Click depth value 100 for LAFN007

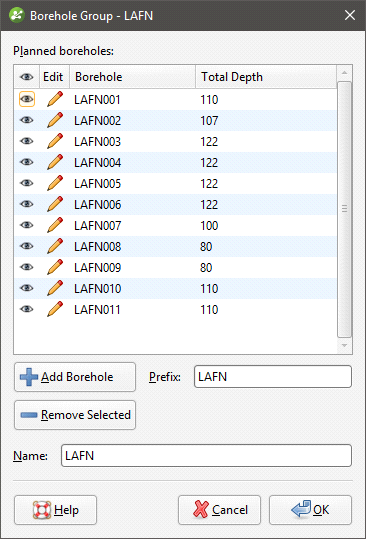click(209, 226)
